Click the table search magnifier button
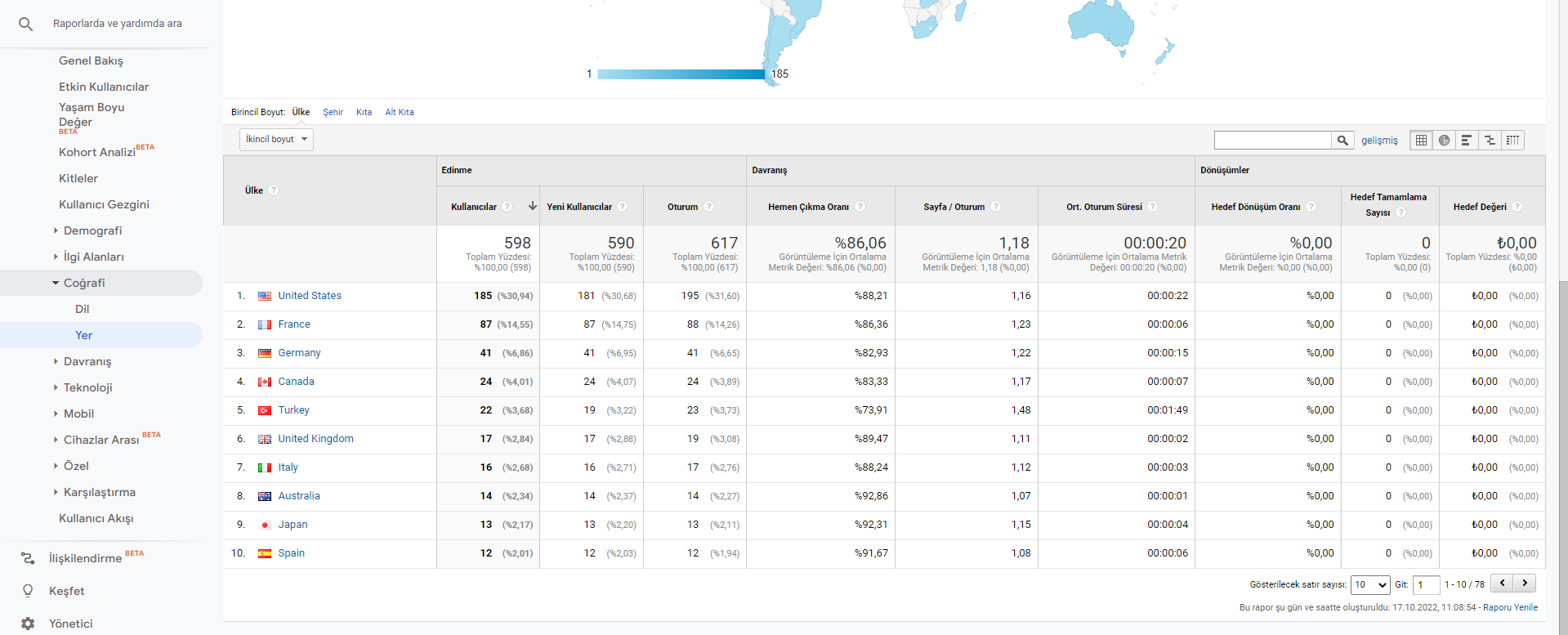 pos(1342,141)
